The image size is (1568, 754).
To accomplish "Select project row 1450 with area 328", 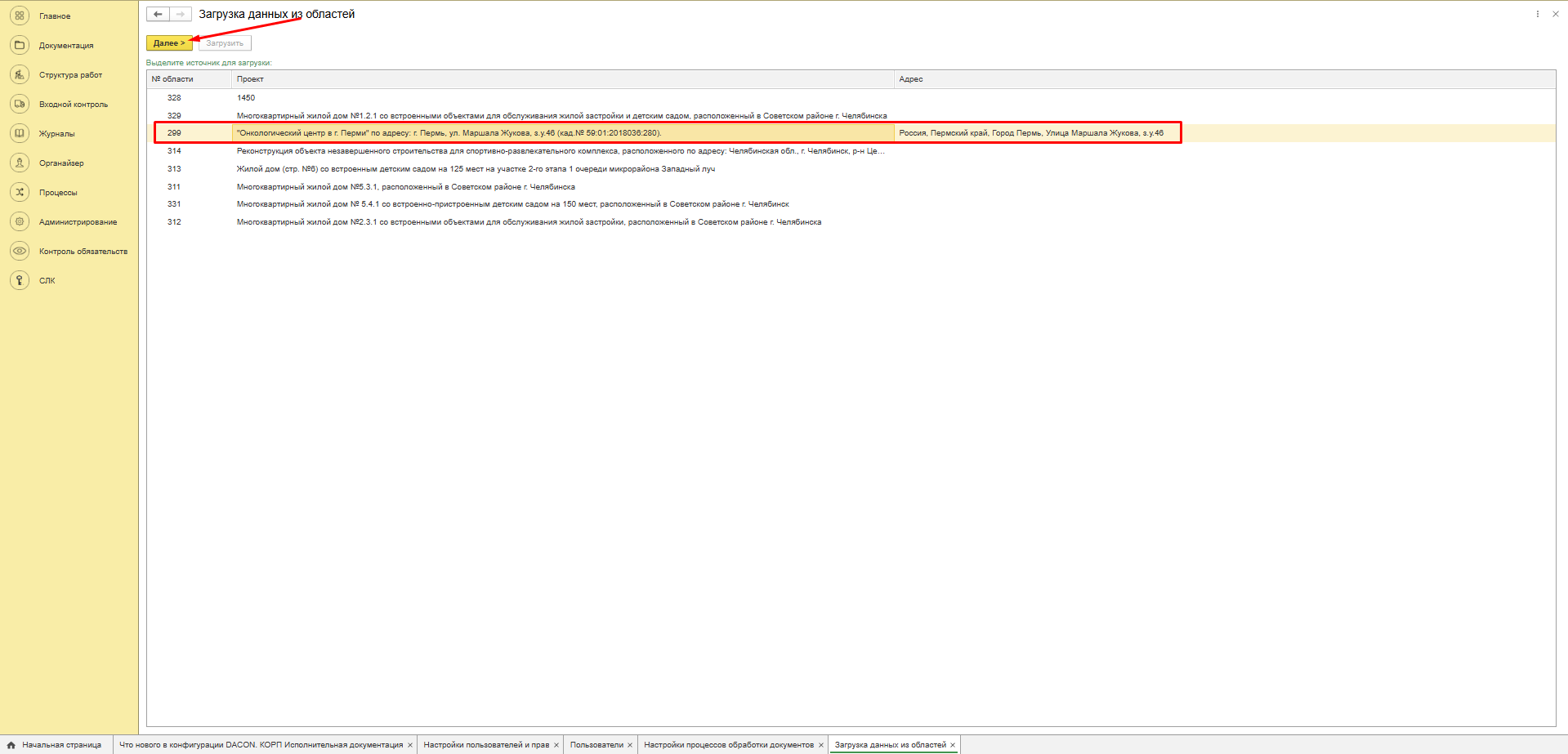I will pos(246,98).
